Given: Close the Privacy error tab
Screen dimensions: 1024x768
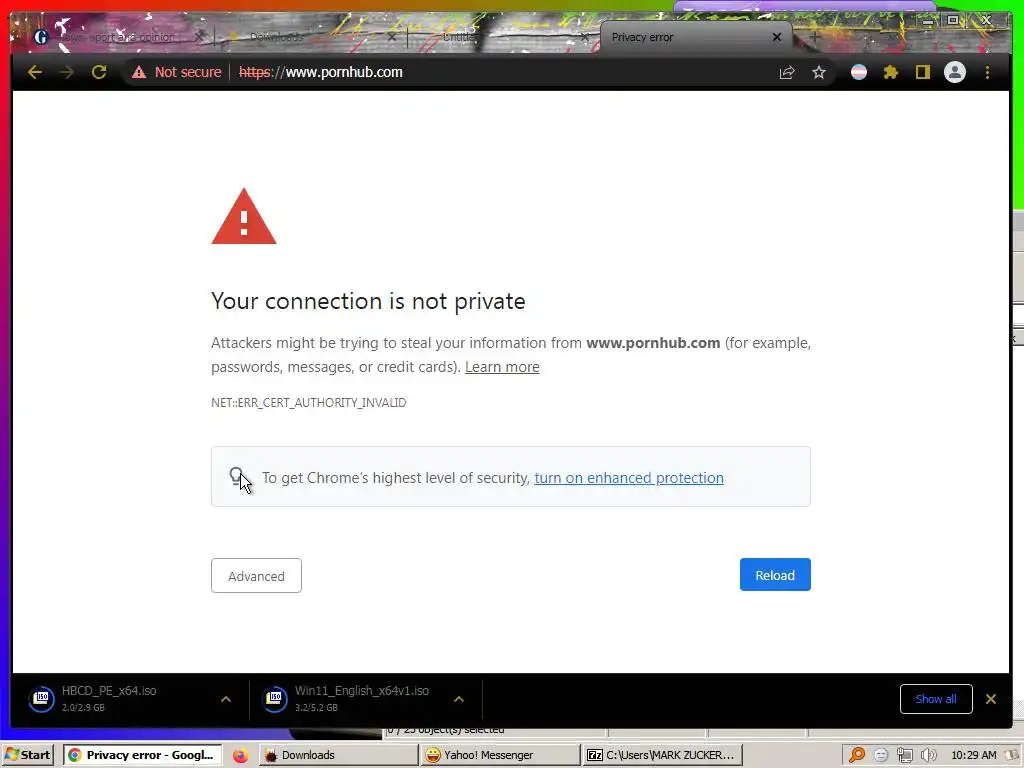Looking at the screenshot, I should [x=776, y=37].
